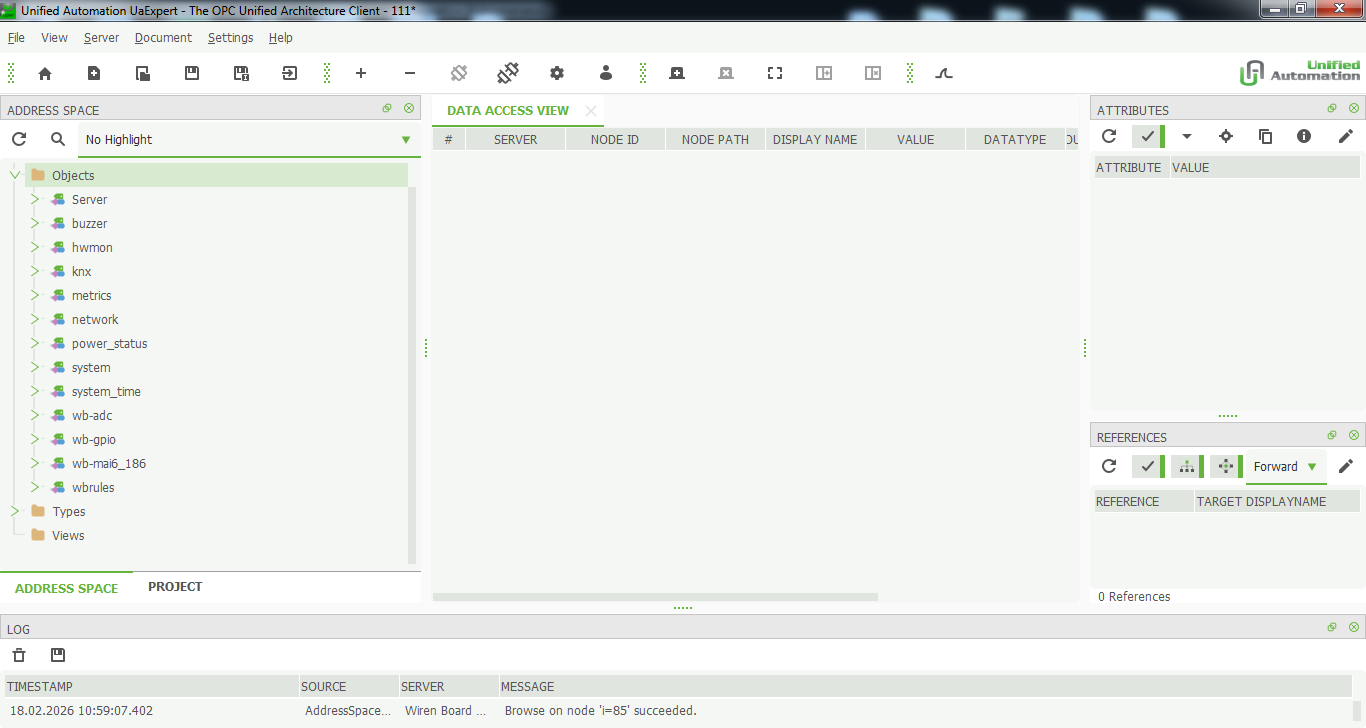Screen dimensions: 1366x728
Task: Open the Forward reference direction dropdown
Action: coord(1285,466)
